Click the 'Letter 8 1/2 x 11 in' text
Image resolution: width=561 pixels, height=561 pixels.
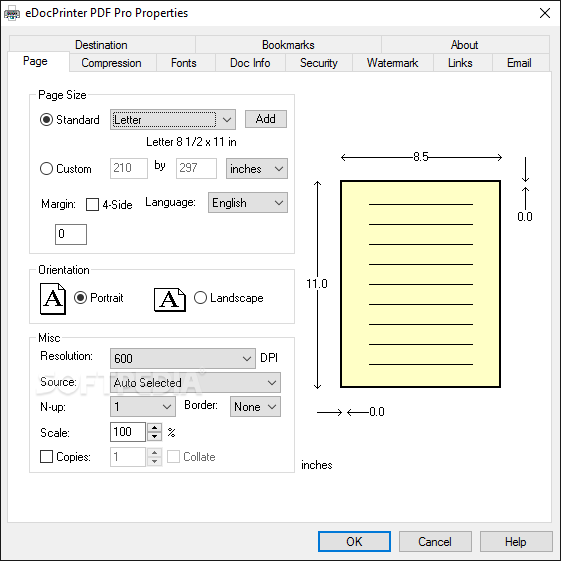[x=191, y=142]
